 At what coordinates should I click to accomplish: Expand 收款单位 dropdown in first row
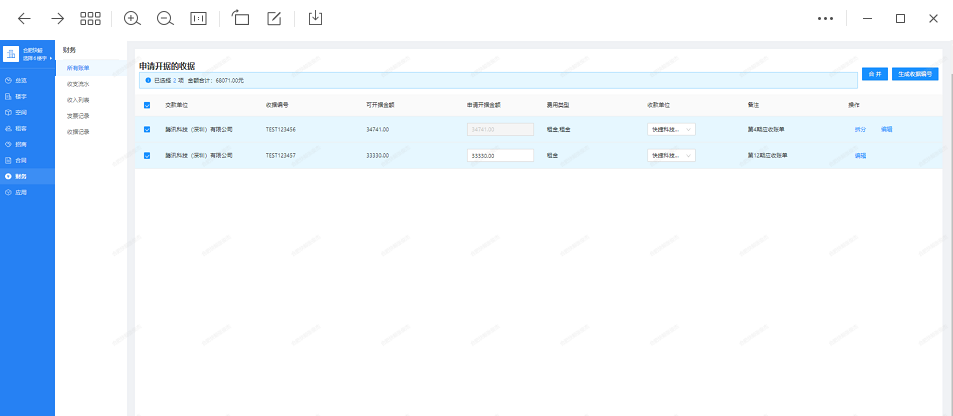pyautogui.click(x=671, y=129)
